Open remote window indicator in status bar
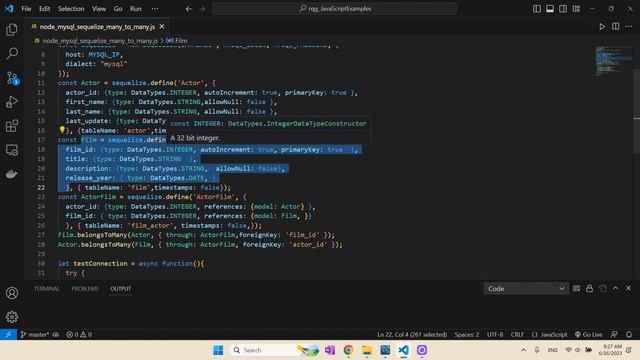Screen dimensions: 640x360 (x=8, y=334)
